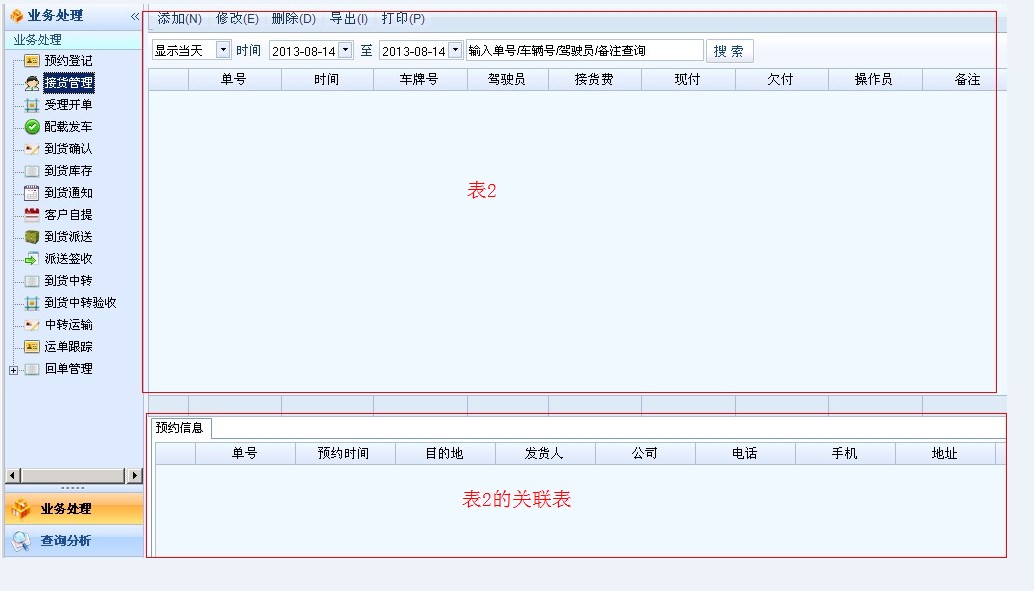Click the 车牌号 column header
1034x591 pixels.
click(420, 79)
